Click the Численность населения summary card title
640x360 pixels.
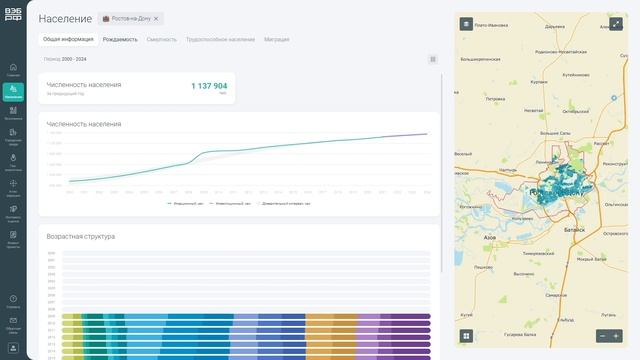84,84
